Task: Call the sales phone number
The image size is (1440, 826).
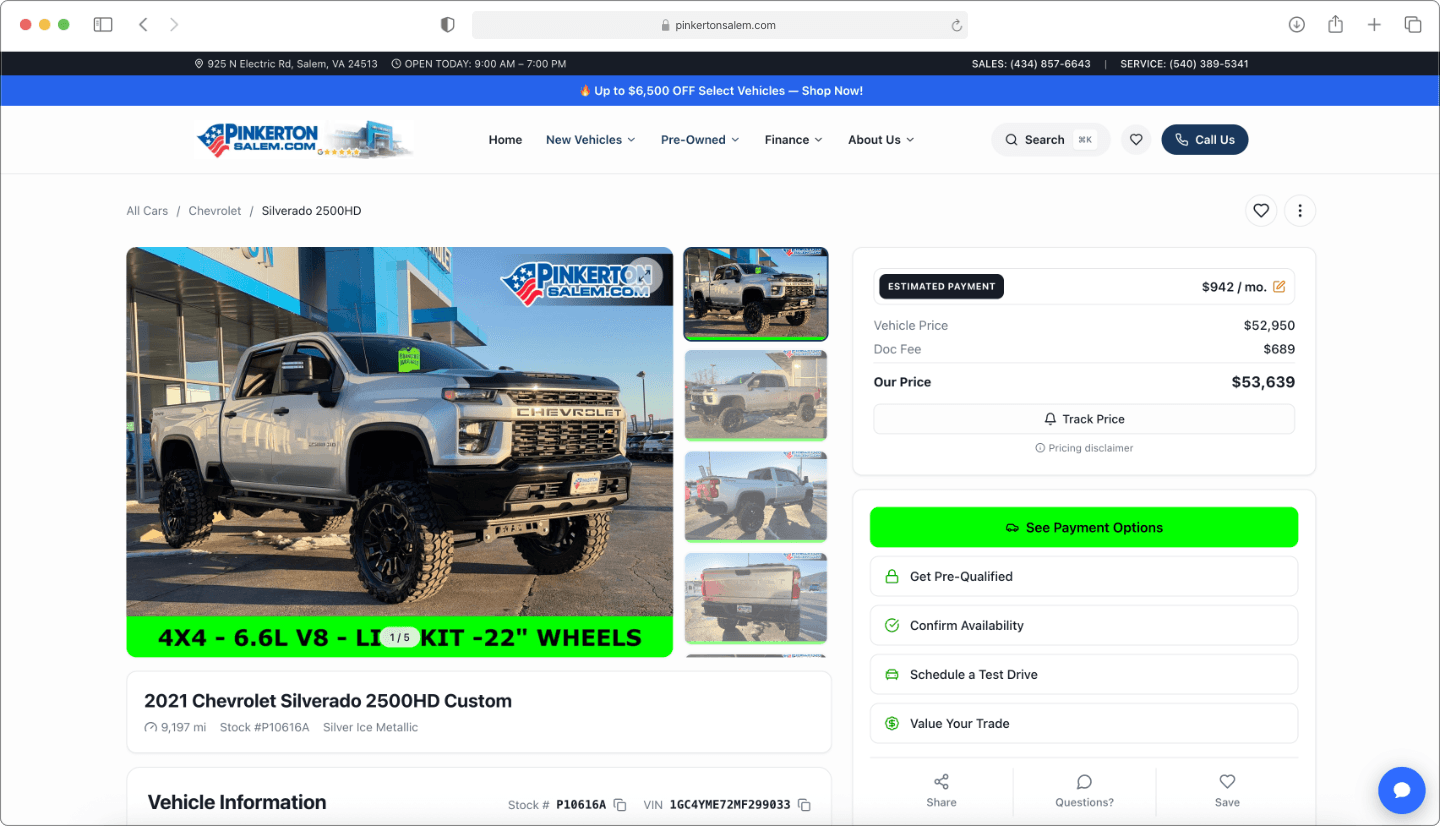Action: (x=1031, y=64)
